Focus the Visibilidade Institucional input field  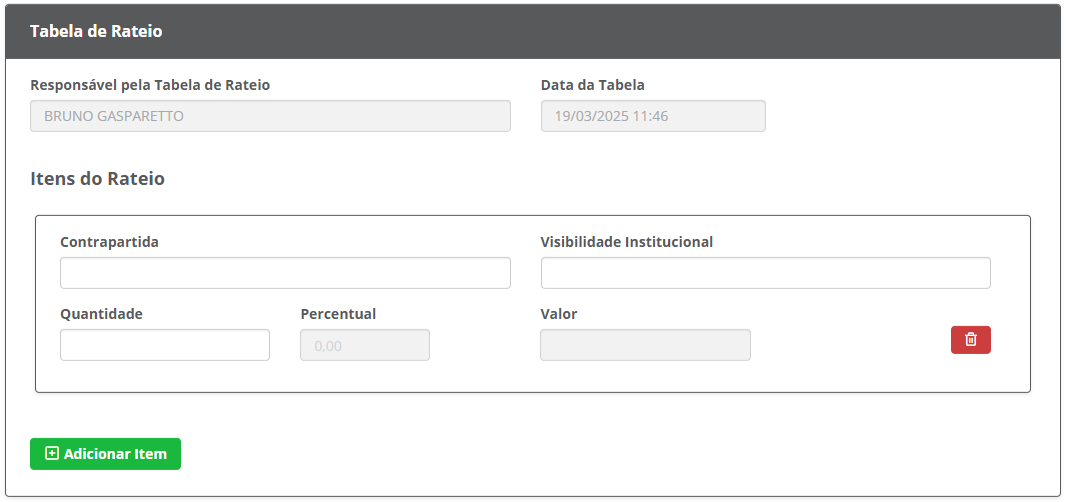(766, 273)
